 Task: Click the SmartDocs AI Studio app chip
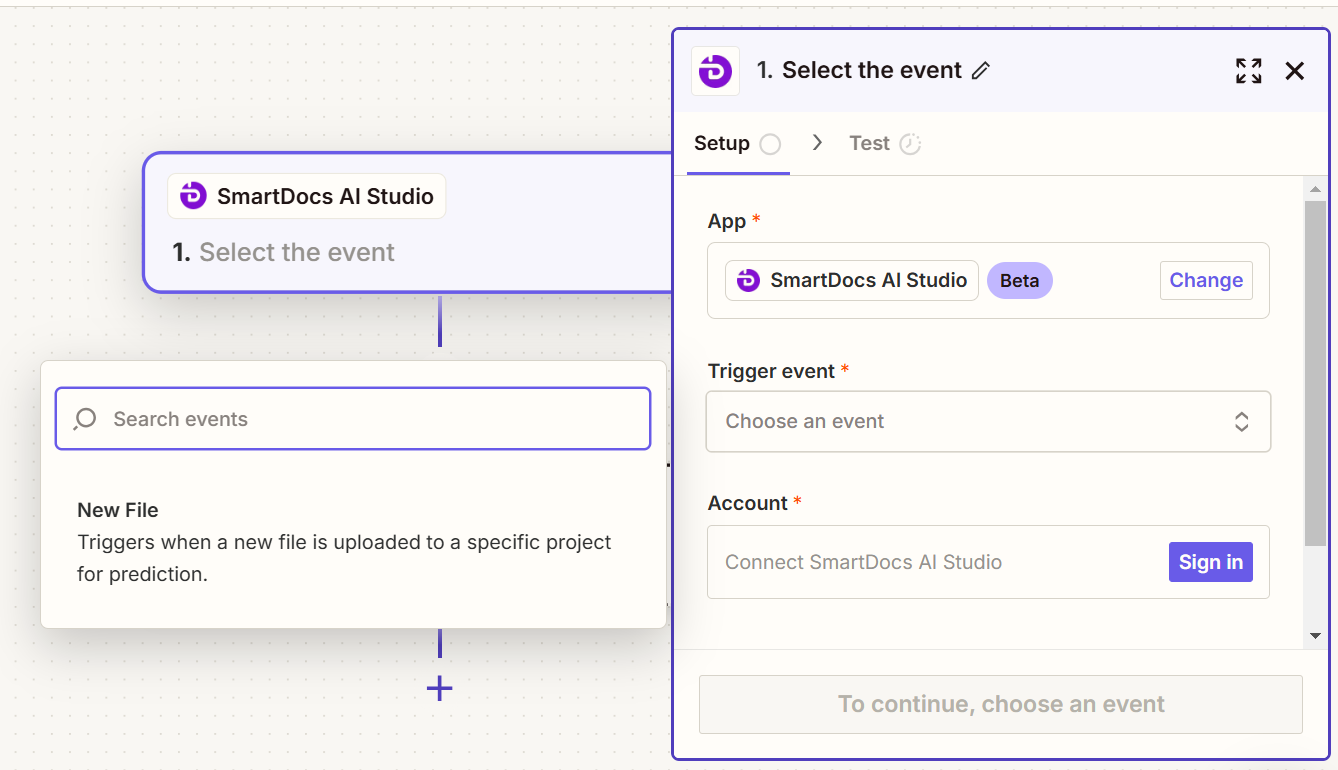tap(852, 281)
